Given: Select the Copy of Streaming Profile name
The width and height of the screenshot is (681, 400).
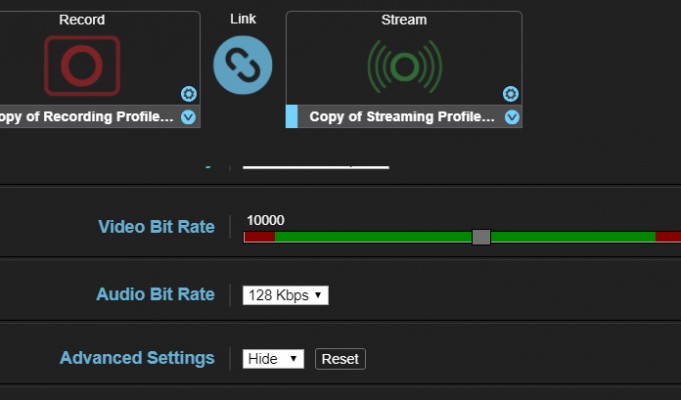Looking at the screenshot, I should 401,117.
